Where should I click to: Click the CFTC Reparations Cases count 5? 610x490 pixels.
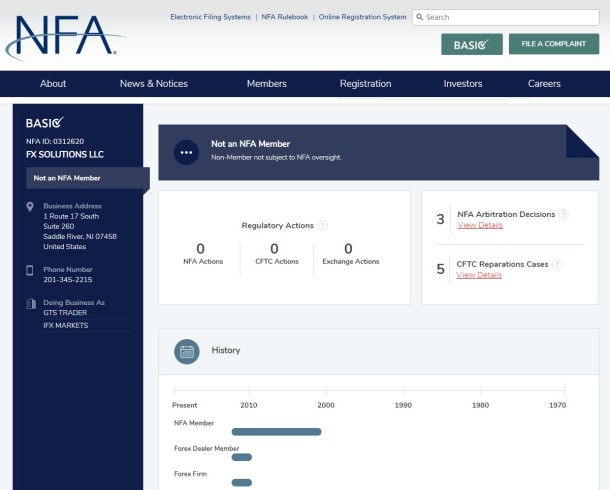tap(440, 269)
